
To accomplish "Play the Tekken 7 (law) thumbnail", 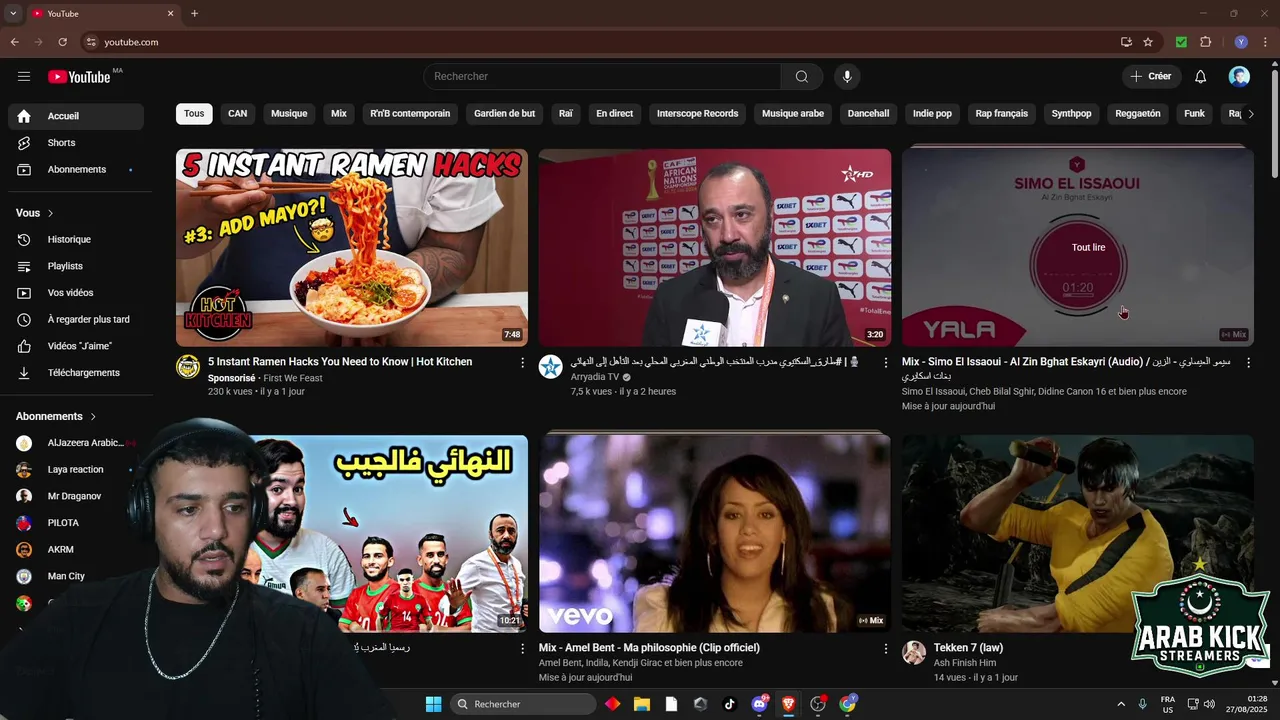I will (x=1077, y=533).
